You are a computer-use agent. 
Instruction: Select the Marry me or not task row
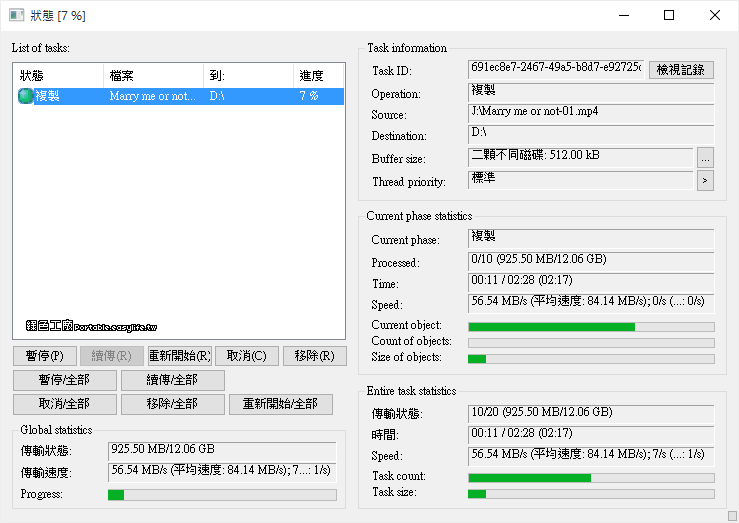179,96
